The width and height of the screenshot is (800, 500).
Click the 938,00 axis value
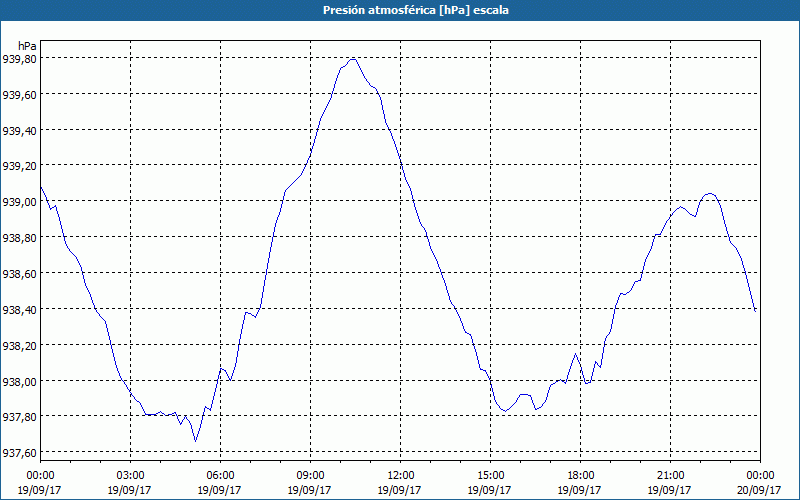(19, 381)
